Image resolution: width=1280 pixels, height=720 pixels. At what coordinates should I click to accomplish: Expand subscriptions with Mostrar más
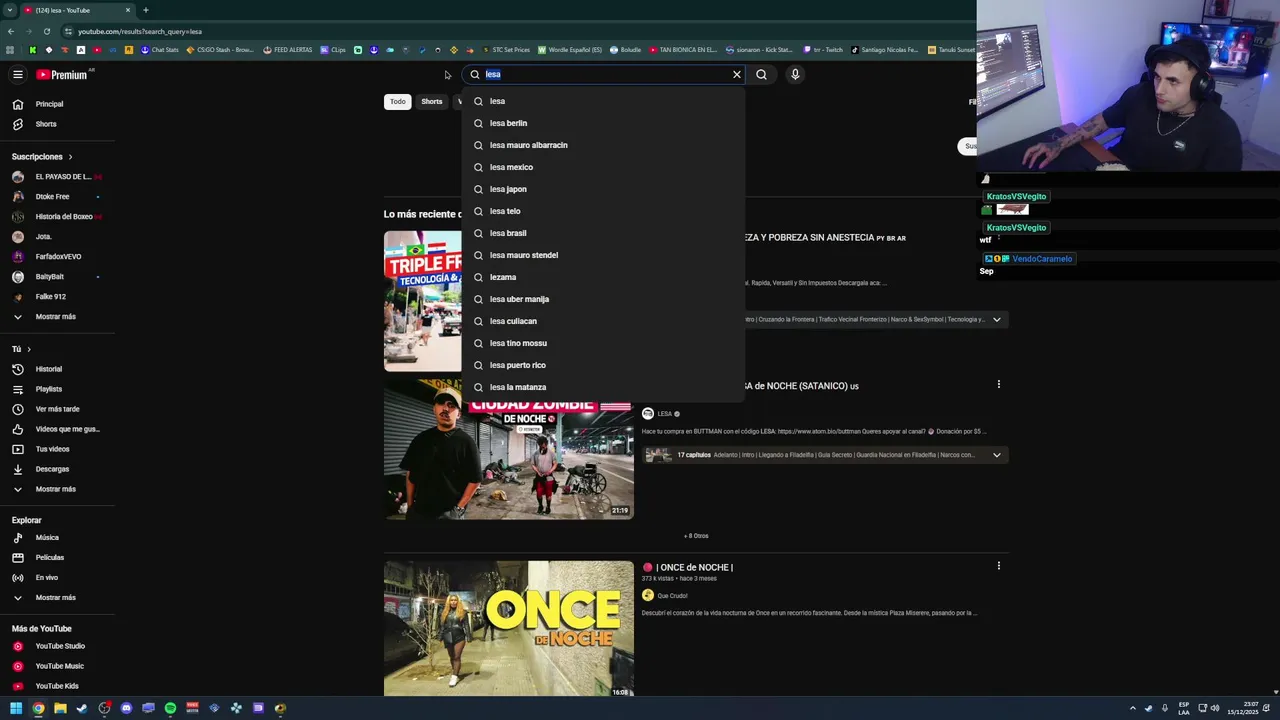click(55, 317)
